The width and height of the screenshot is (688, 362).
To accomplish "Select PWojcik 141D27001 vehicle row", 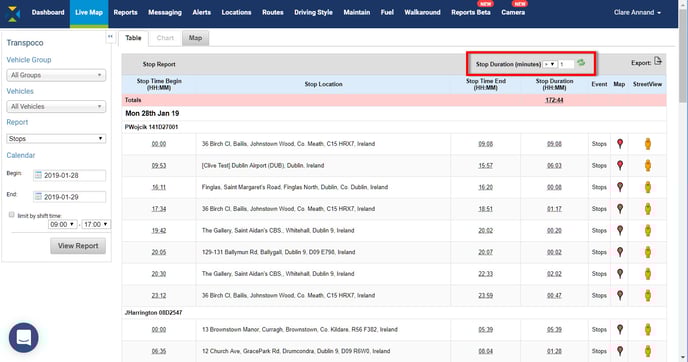I will (x=394, y=127).
